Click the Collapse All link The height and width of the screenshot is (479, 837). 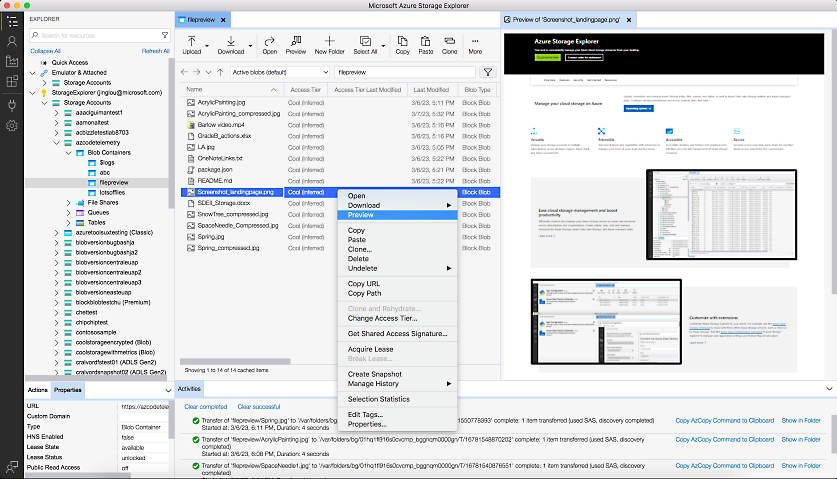point(45,50)
